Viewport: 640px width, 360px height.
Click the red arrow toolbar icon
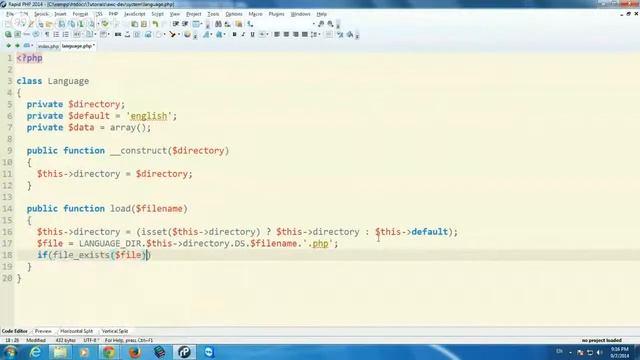[x=173, y=35]
